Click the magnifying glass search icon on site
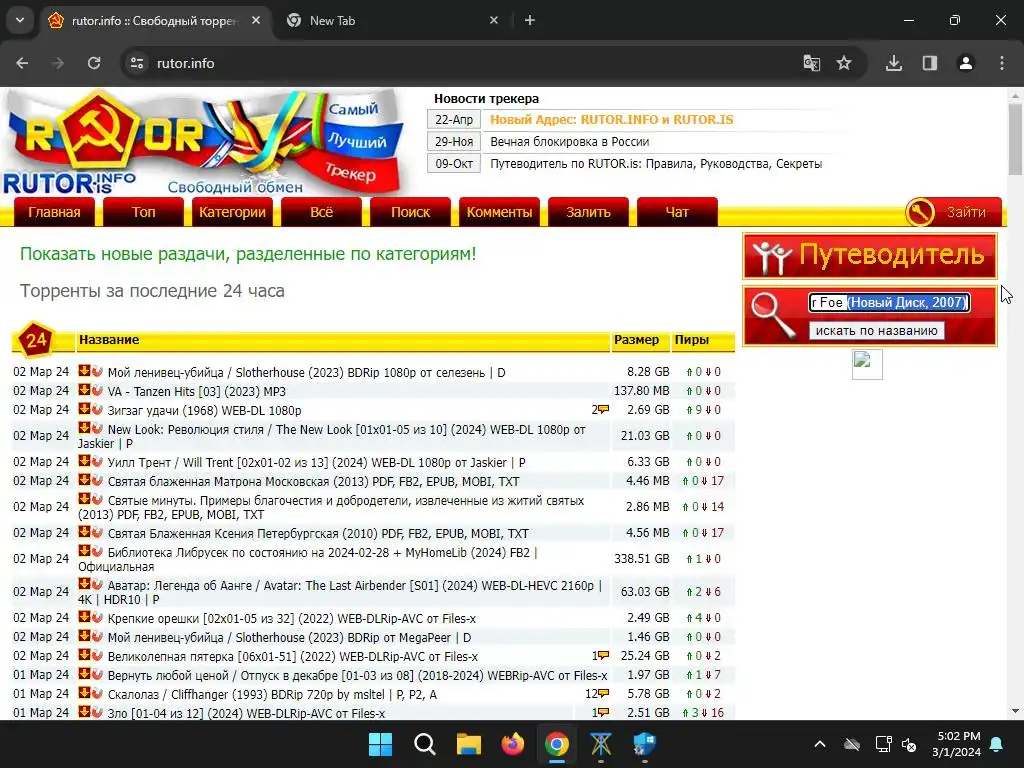The height and width of the screenshot is (768, 1024). click(x=773, y=315)
